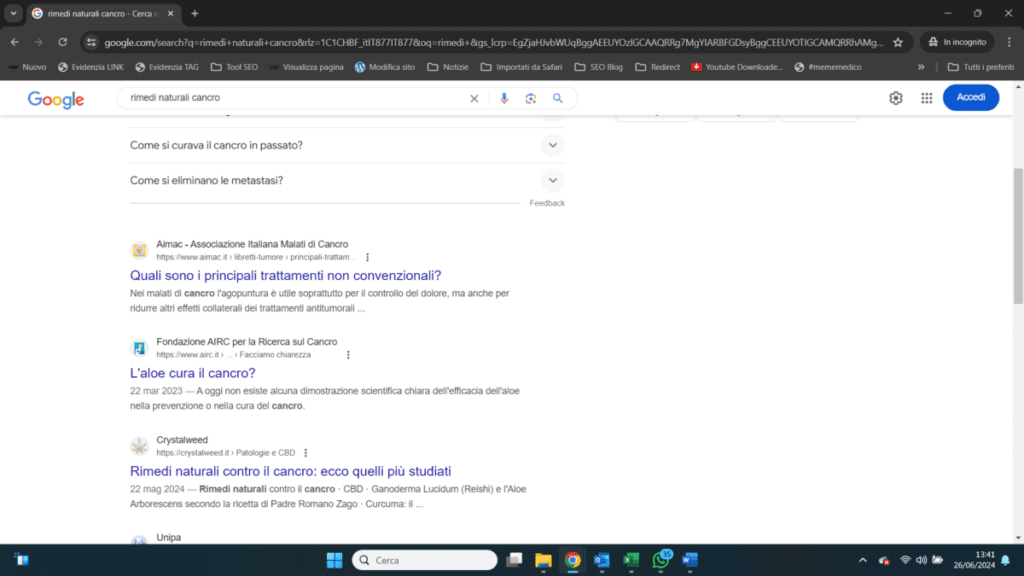Click Aimac site favicon

[139, 250]
